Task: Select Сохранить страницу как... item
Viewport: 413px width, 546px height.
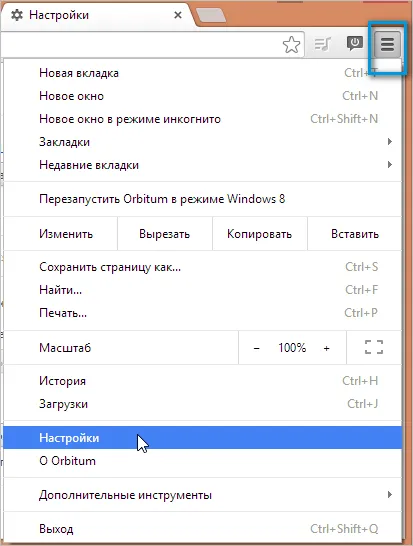Action: tap(203, 267)
